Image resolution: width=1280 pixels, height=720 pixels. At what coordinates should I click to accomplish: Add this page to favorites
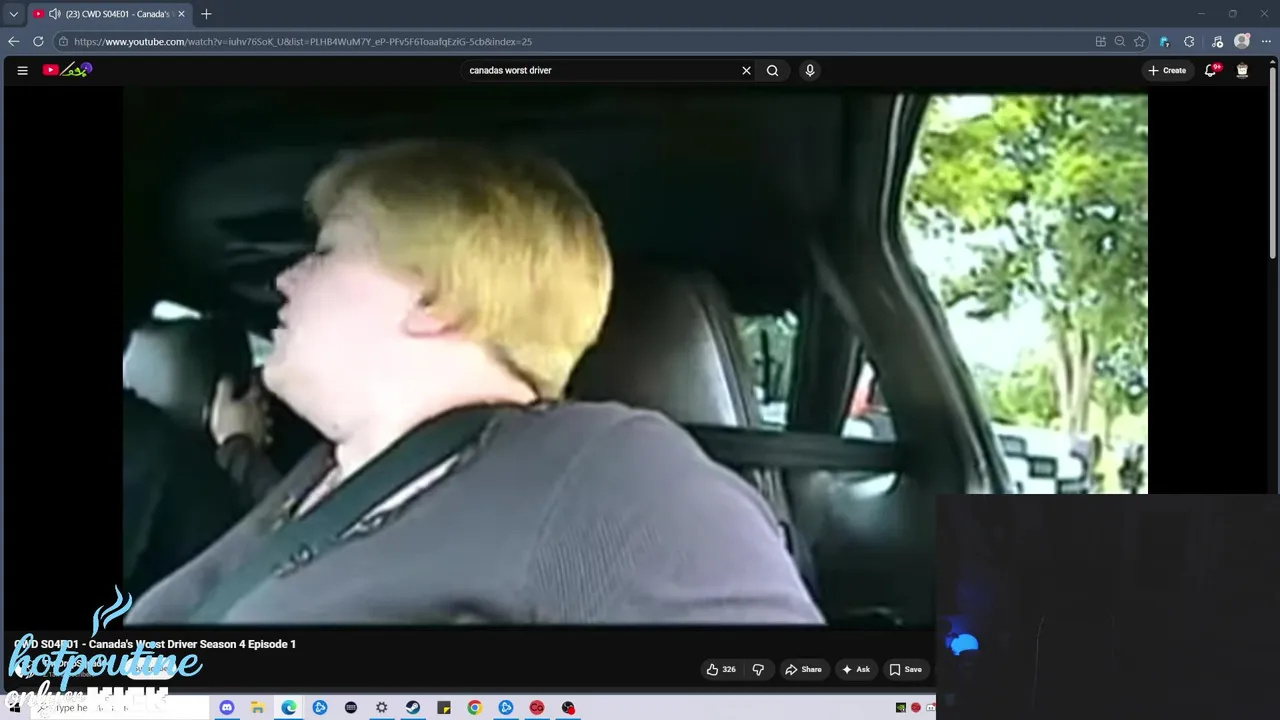1139,41
